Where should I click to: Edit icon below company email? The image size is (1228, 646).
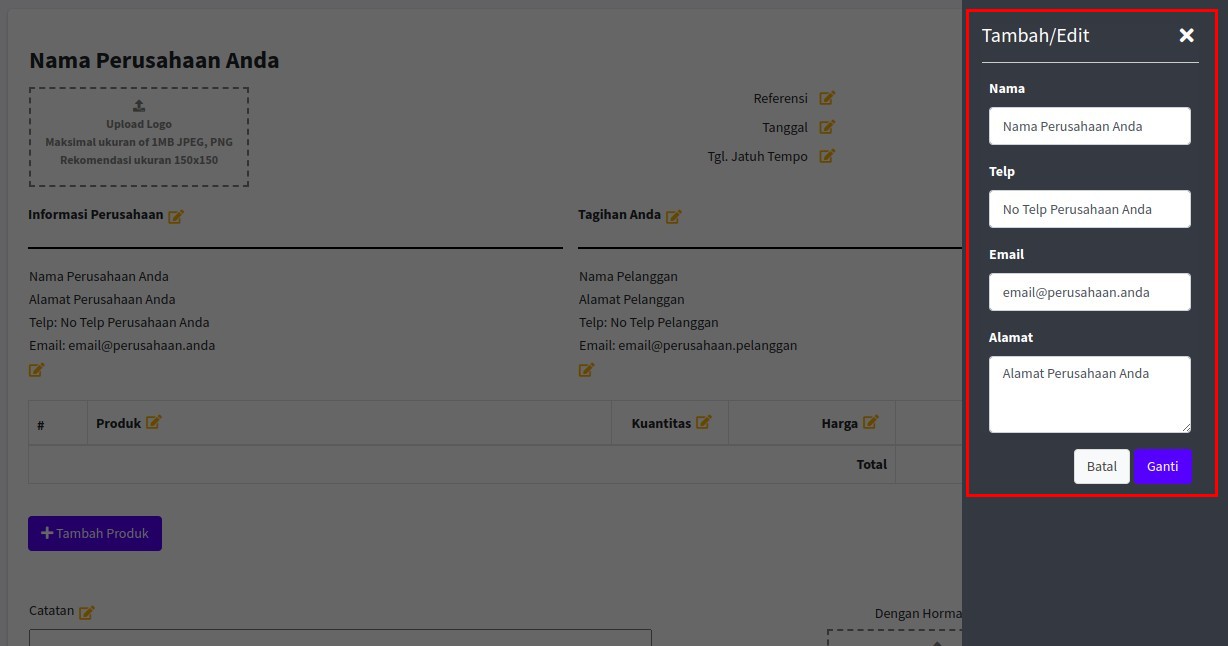[x=37, y=370]
